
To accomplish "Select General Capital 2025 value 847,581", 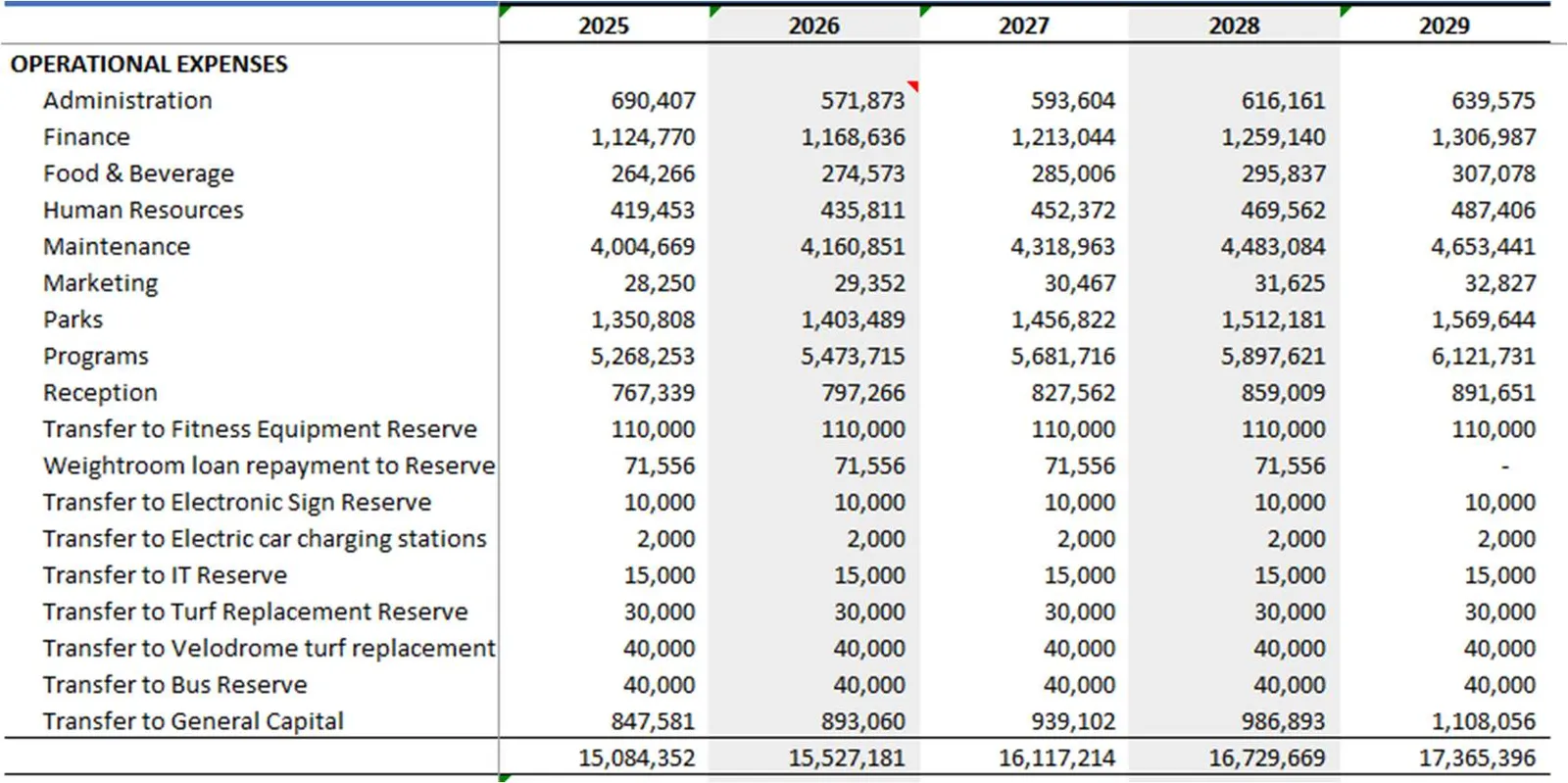I will pos(653,721).
